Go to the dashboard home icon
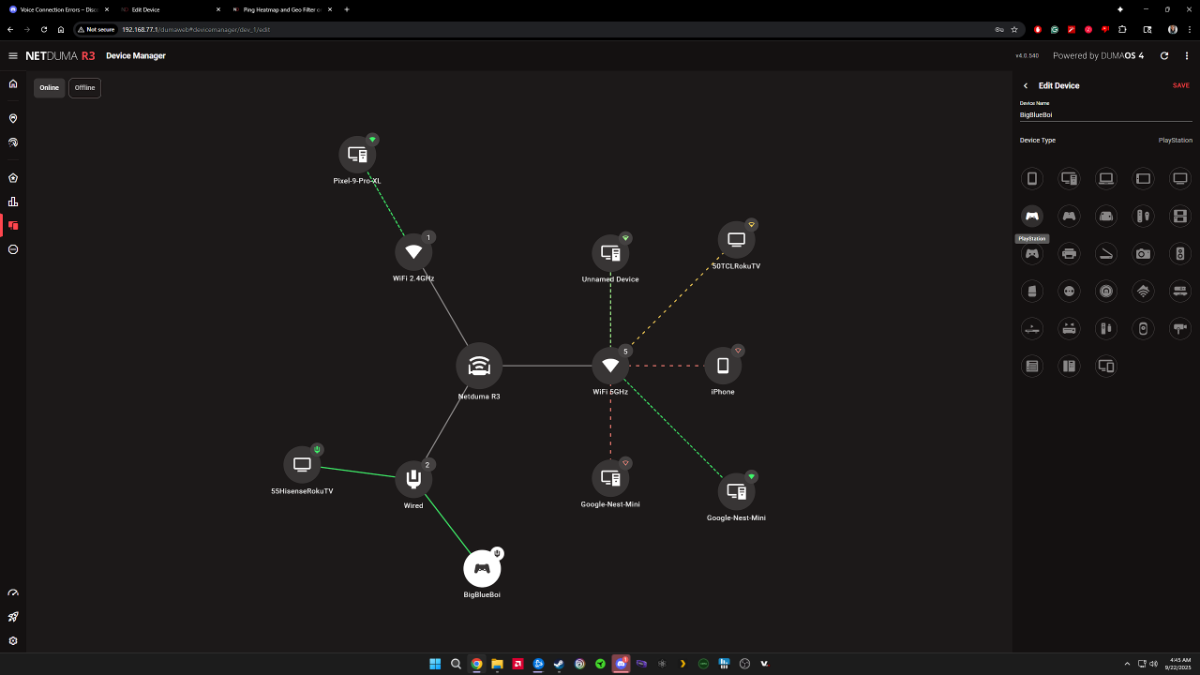This screenshot has height=675, width=1200. click(13, 84)
